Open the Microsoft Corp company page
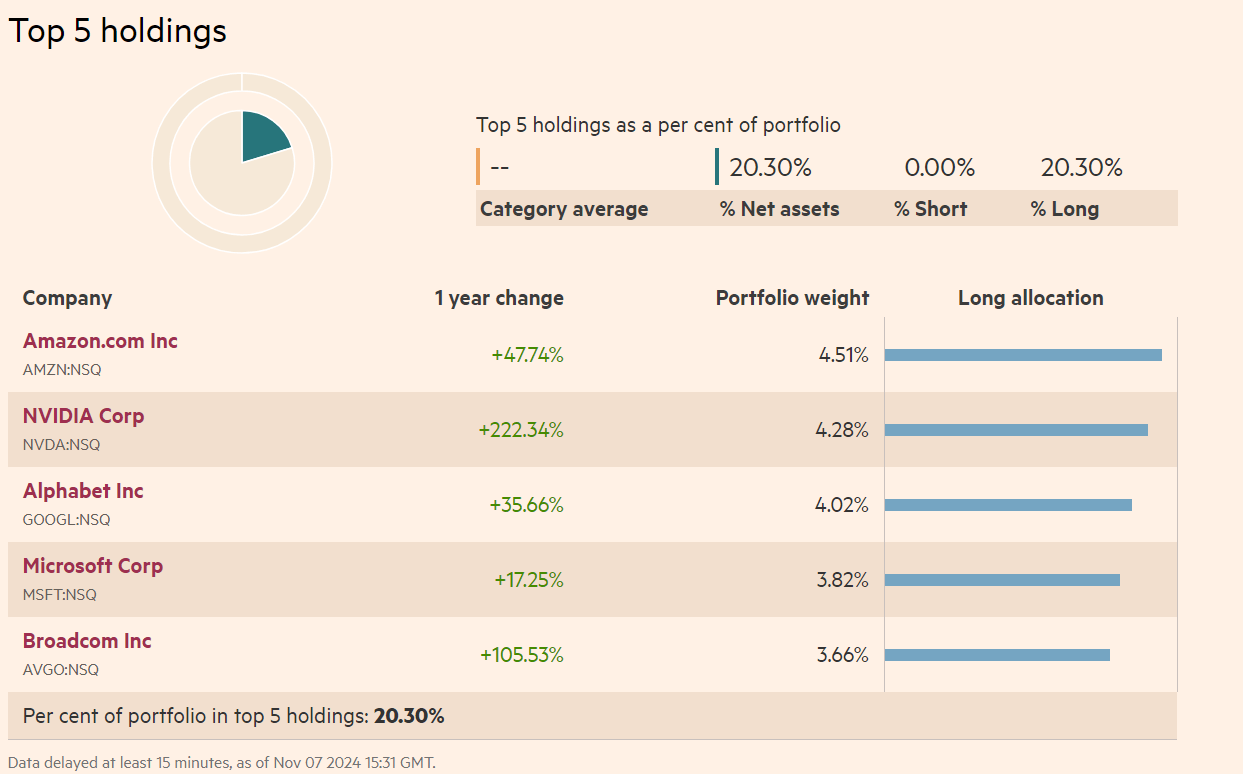 [92, 566]
